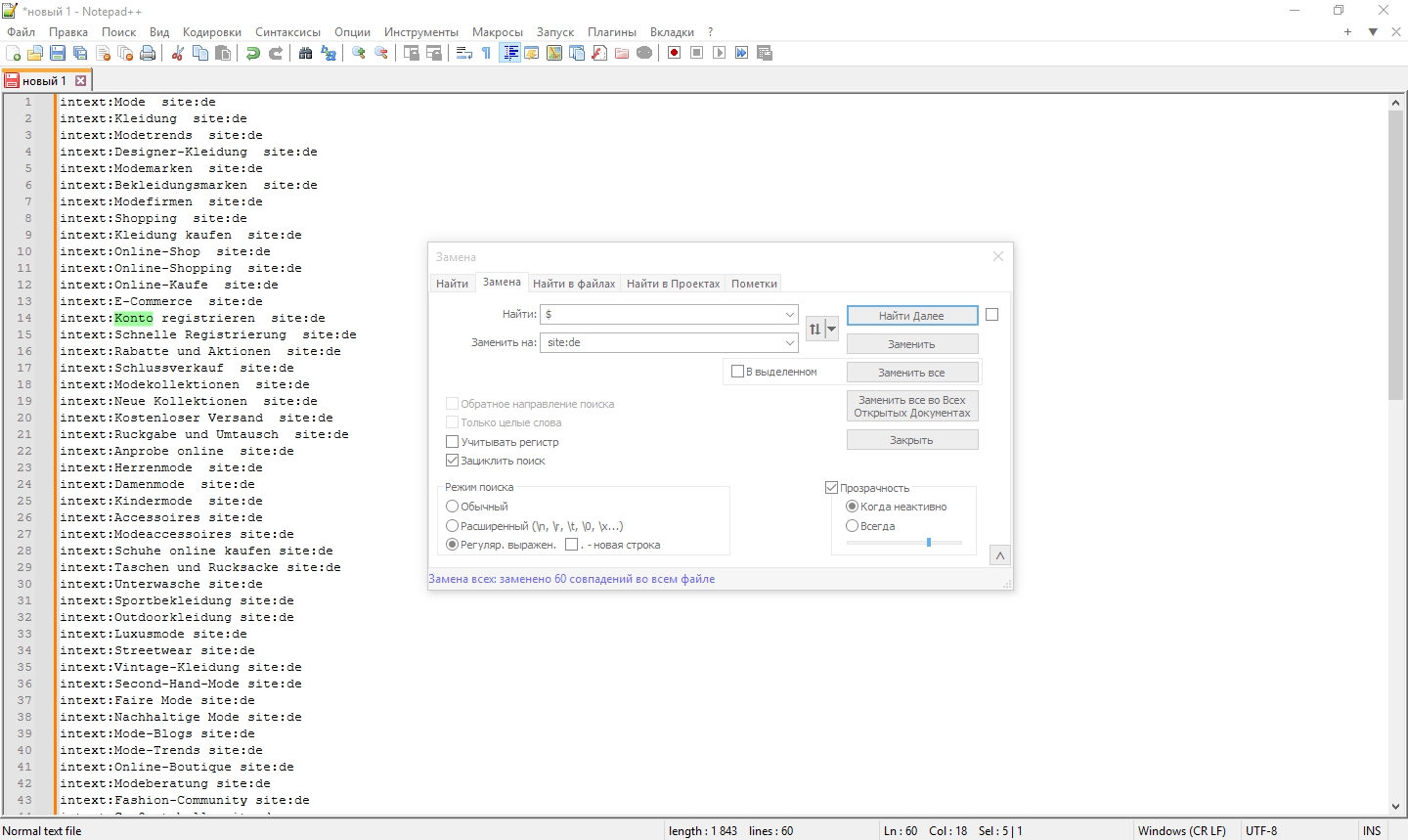Click the Replace toolbar icon

329,53
